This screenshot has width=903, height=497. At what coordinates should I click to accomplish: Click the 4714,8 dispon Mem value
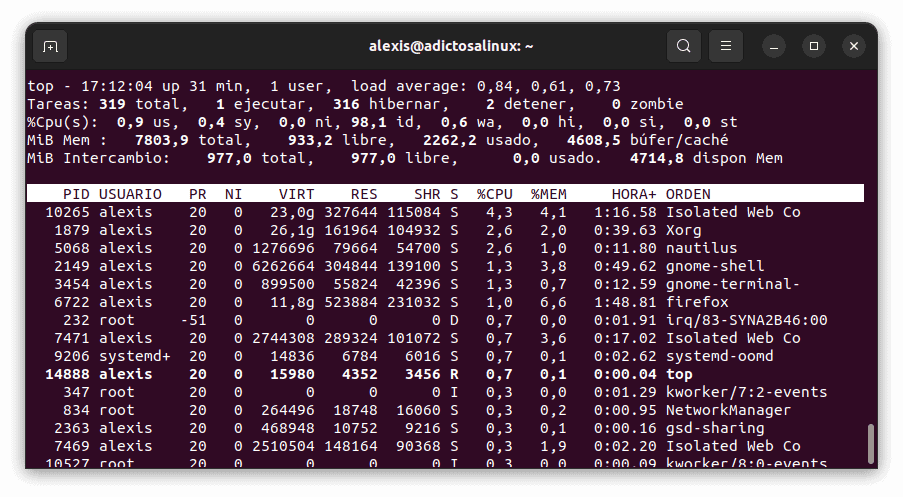[x=657, y=158]
